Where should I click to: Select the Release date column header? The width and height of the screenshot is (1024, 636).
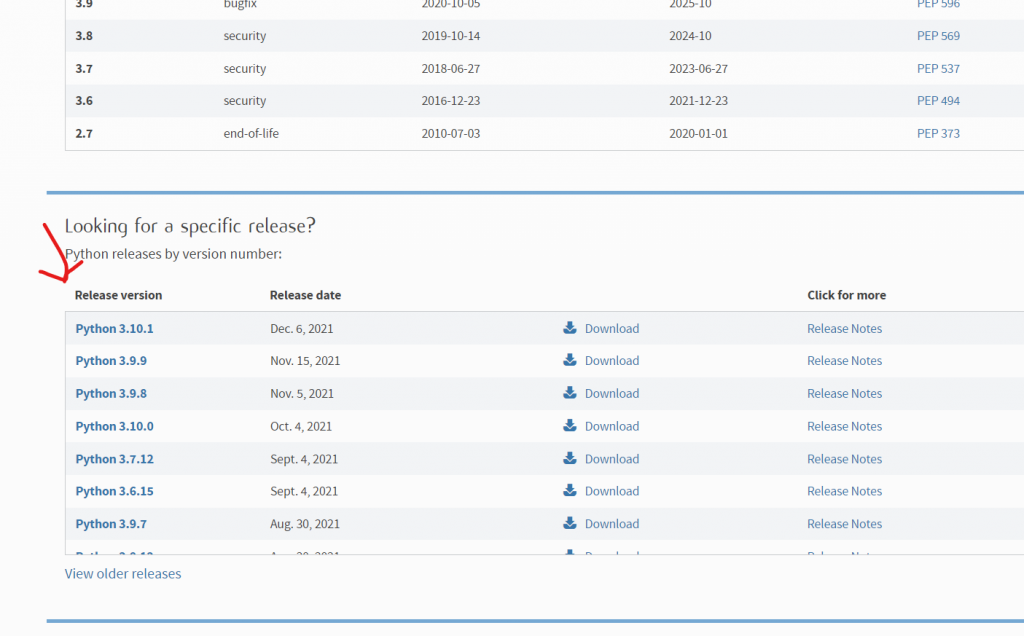click(x=305, y=295)
